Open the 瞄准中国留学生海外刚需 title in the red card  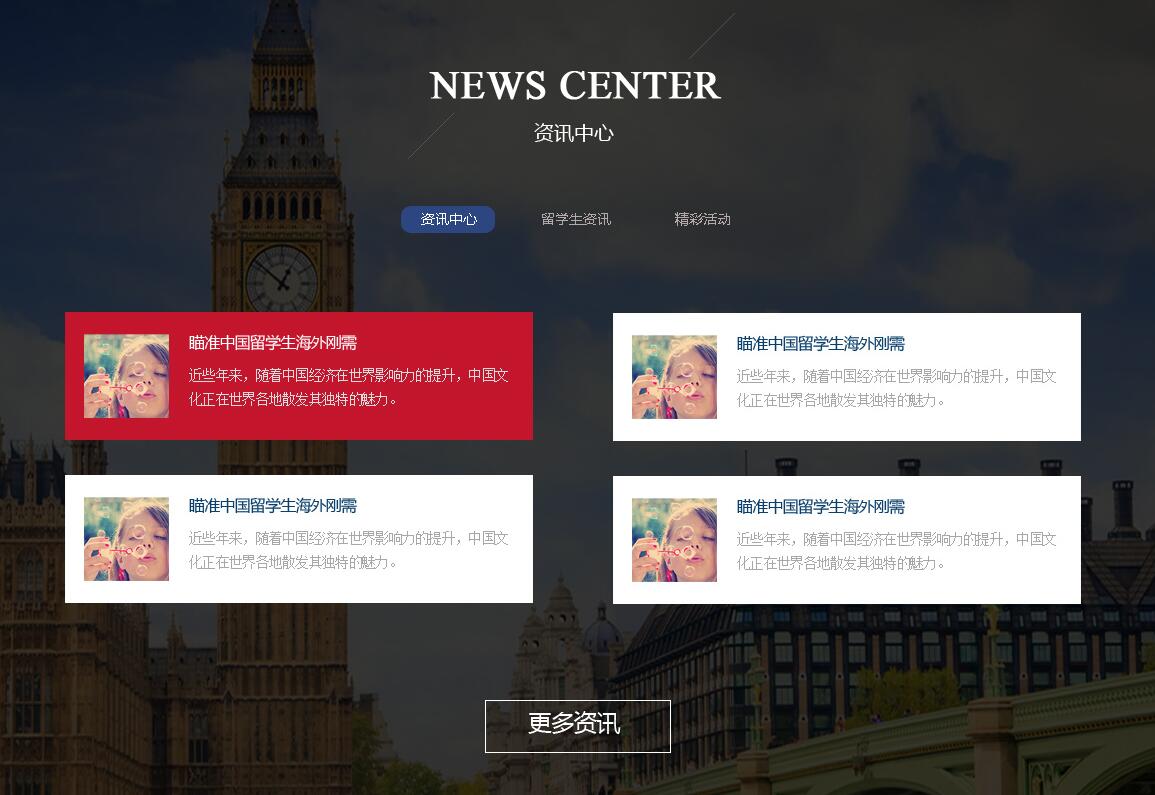(273, 343)
